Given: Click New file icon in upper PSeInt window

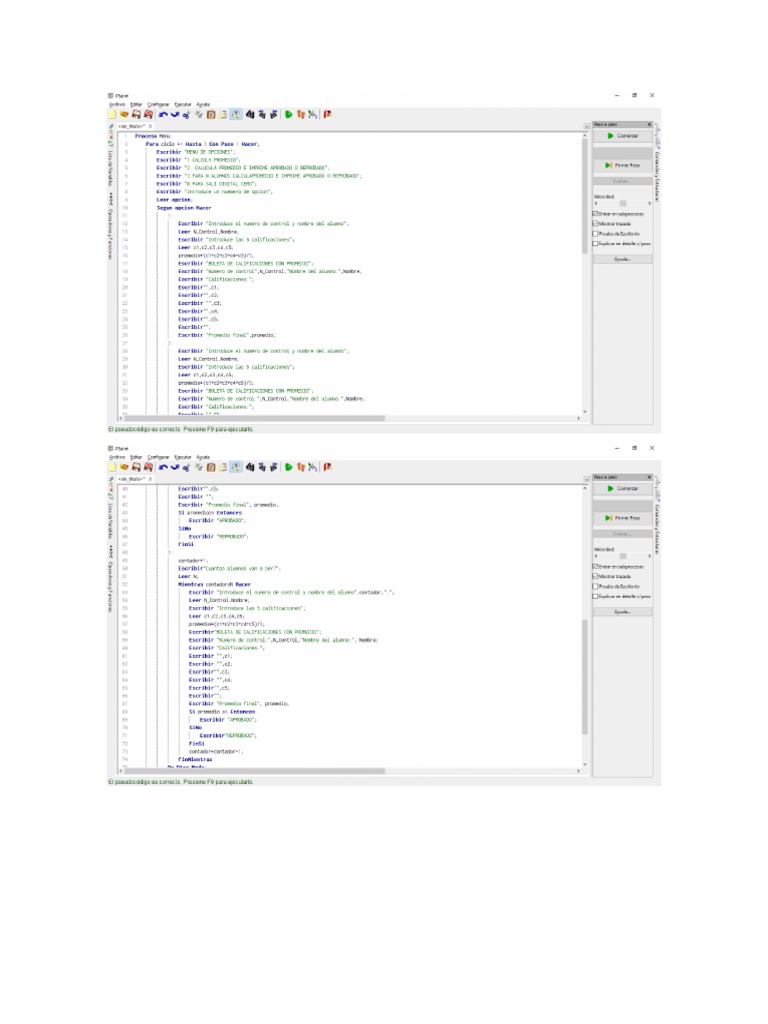Looking at the screenshot, I should pyautogui.click(x=113, y=115).
